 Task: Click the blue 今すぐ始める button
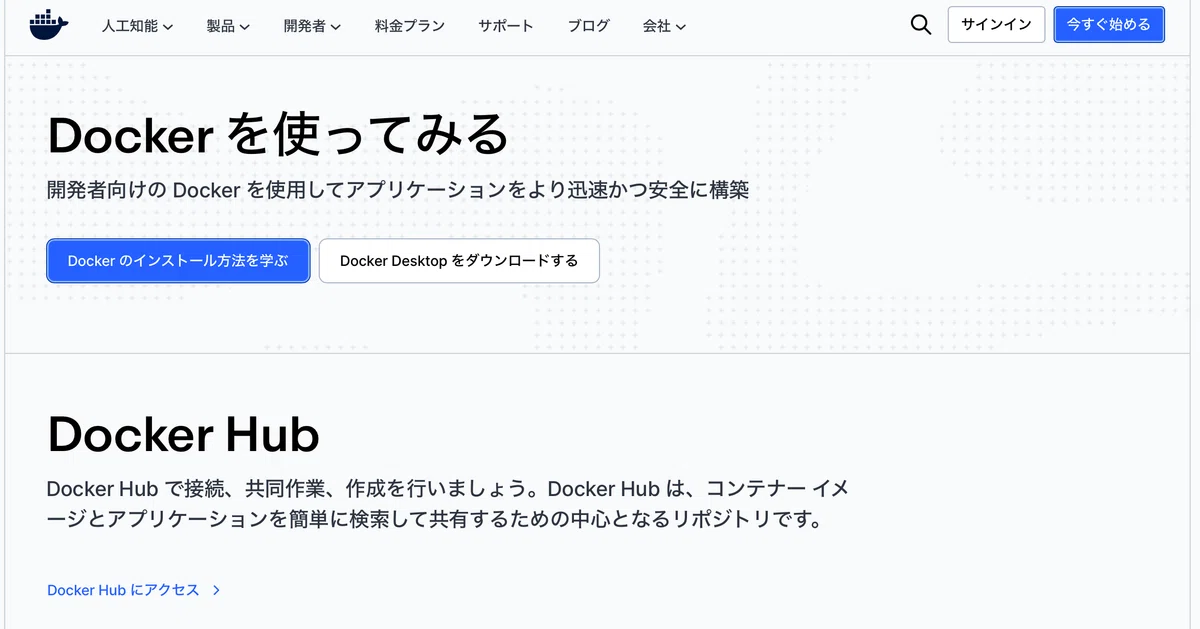coord(1109,25)
